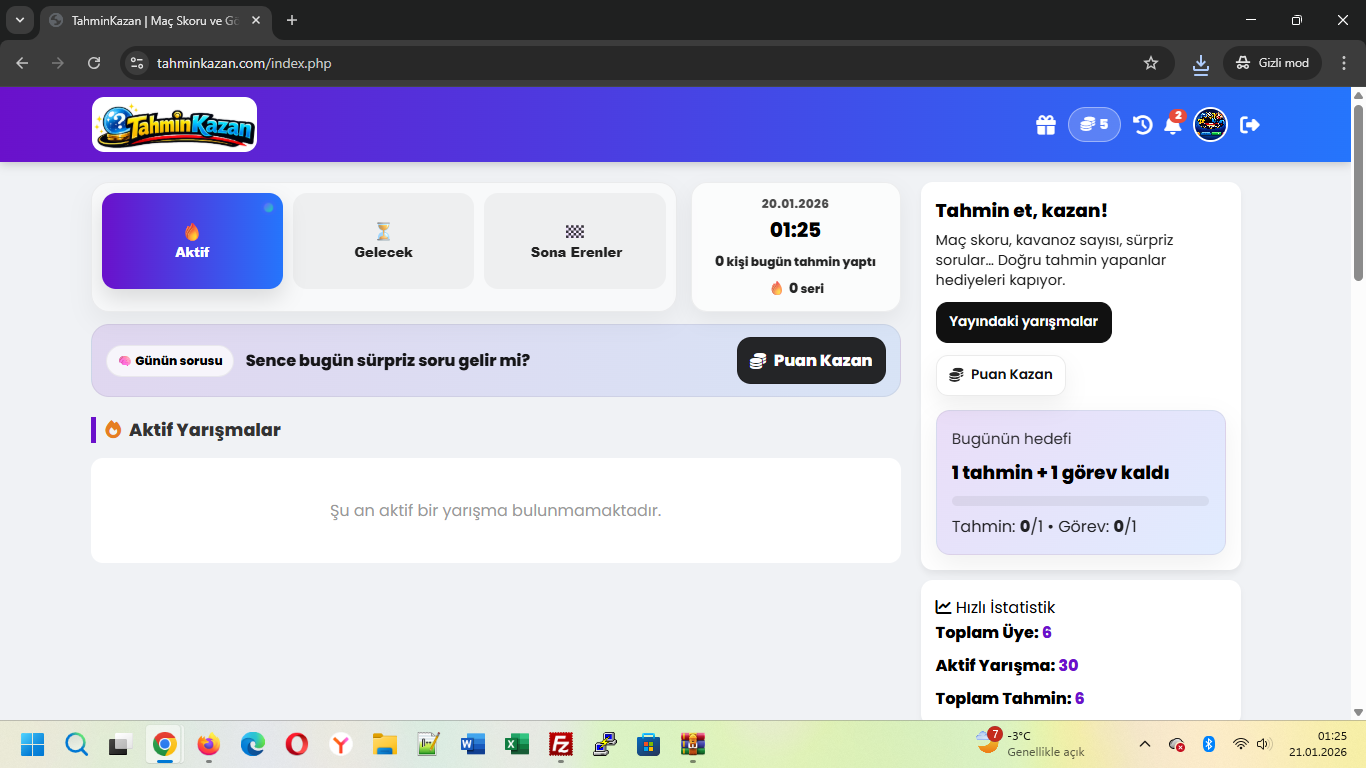
Task: Click the 5 points coin balance badge
Action: tap(1094, 125)
